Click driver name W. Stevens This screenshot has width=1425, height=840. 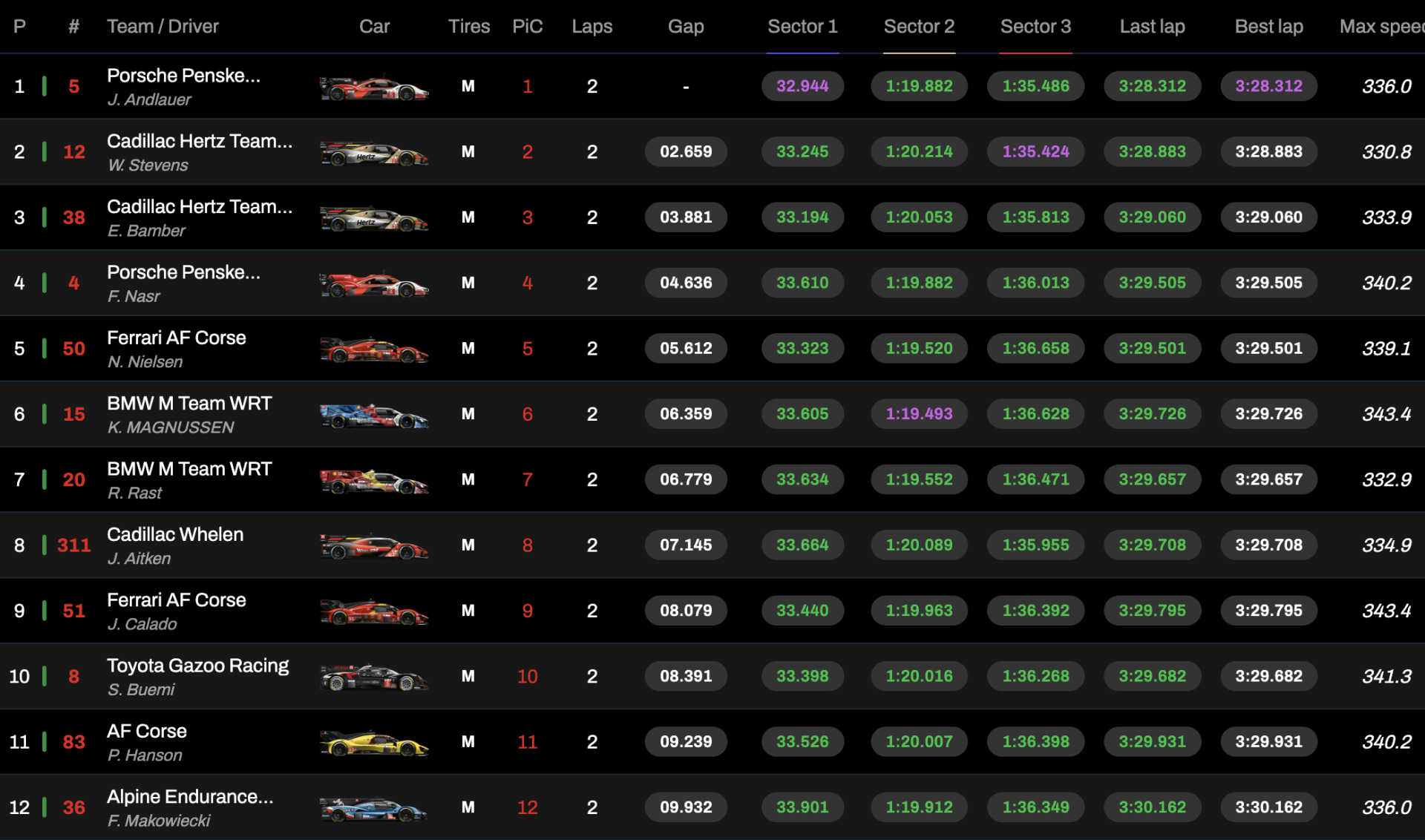[148, 165]
